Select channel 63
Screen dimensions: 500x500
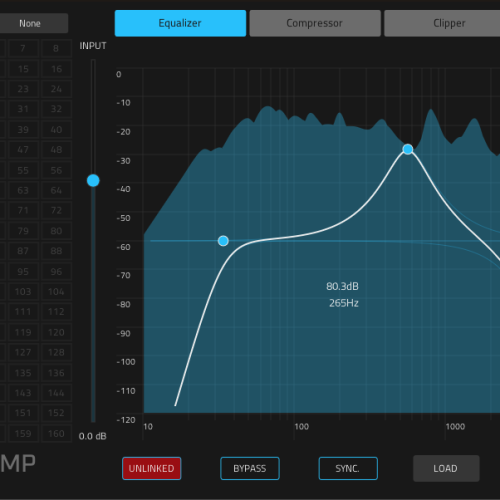[23, 190]
